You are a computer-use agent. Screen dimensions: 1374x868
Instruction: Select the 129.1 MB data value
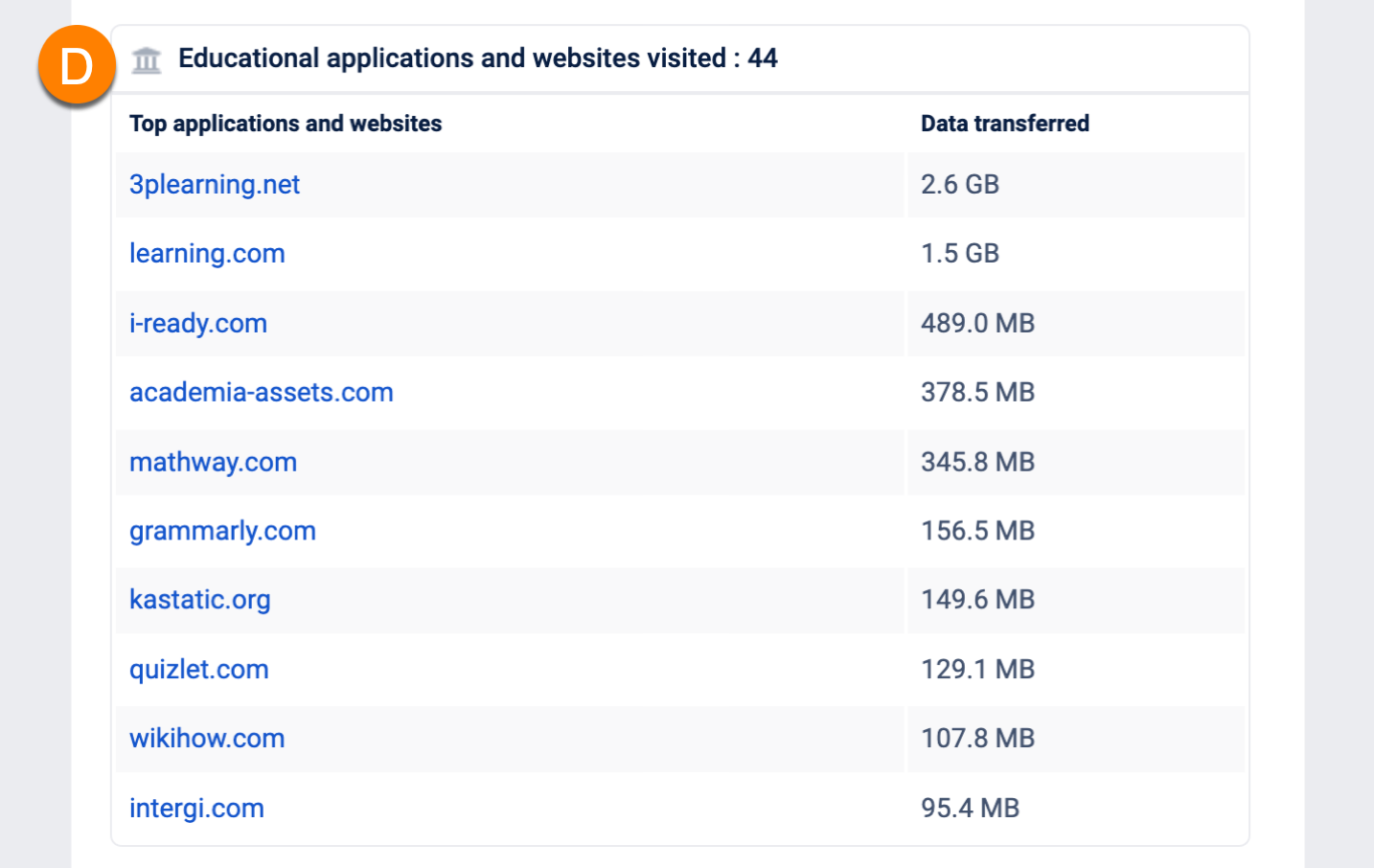tap(978, 670)
